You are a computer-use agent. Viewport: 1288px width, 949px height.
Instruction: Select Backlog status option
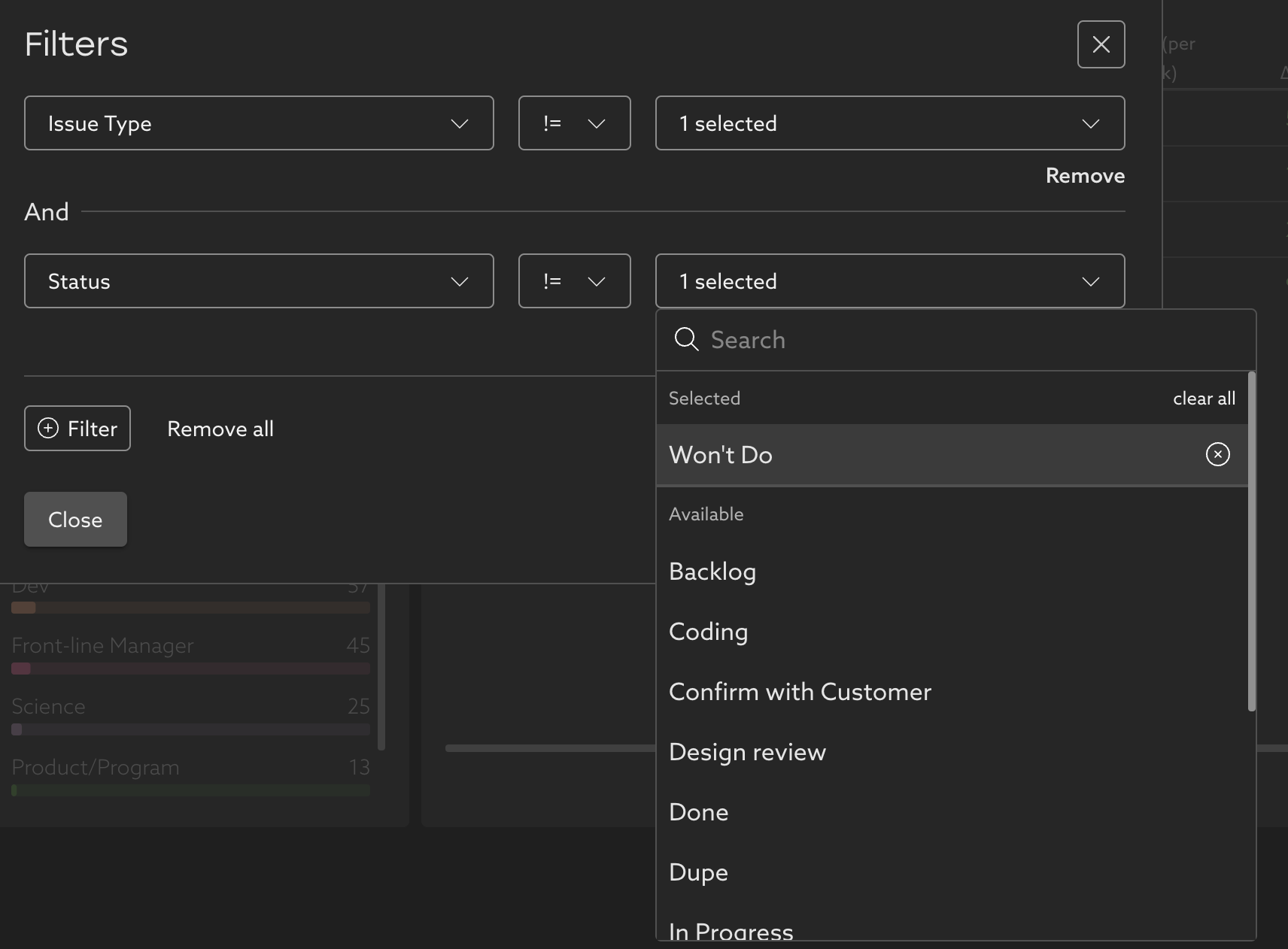tap(712, 572)
